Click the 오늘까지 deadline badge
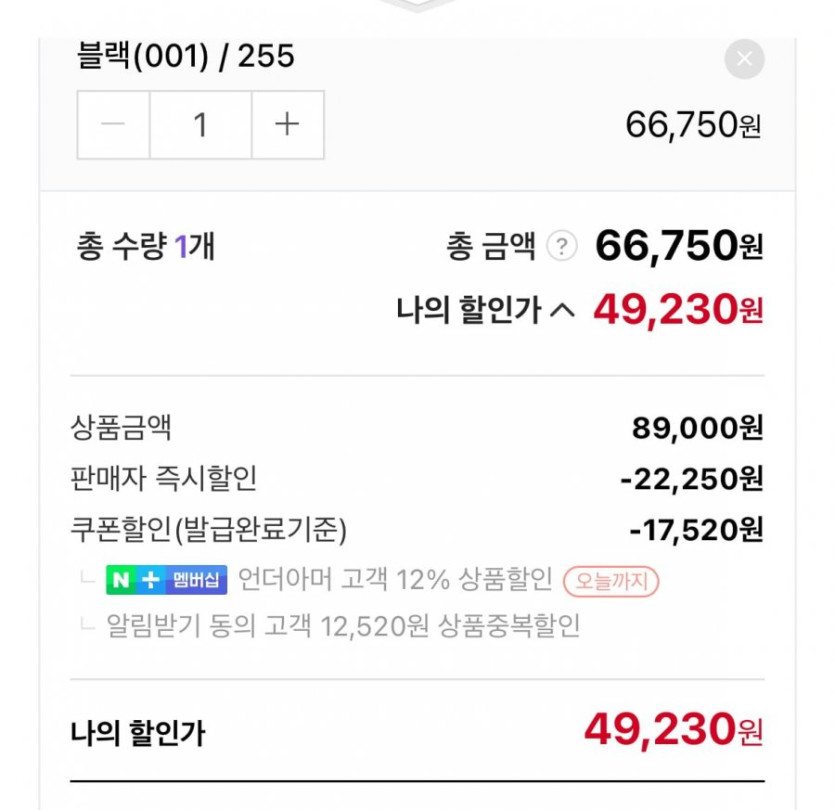Viewport: 835px width, 810px height. 611,580
